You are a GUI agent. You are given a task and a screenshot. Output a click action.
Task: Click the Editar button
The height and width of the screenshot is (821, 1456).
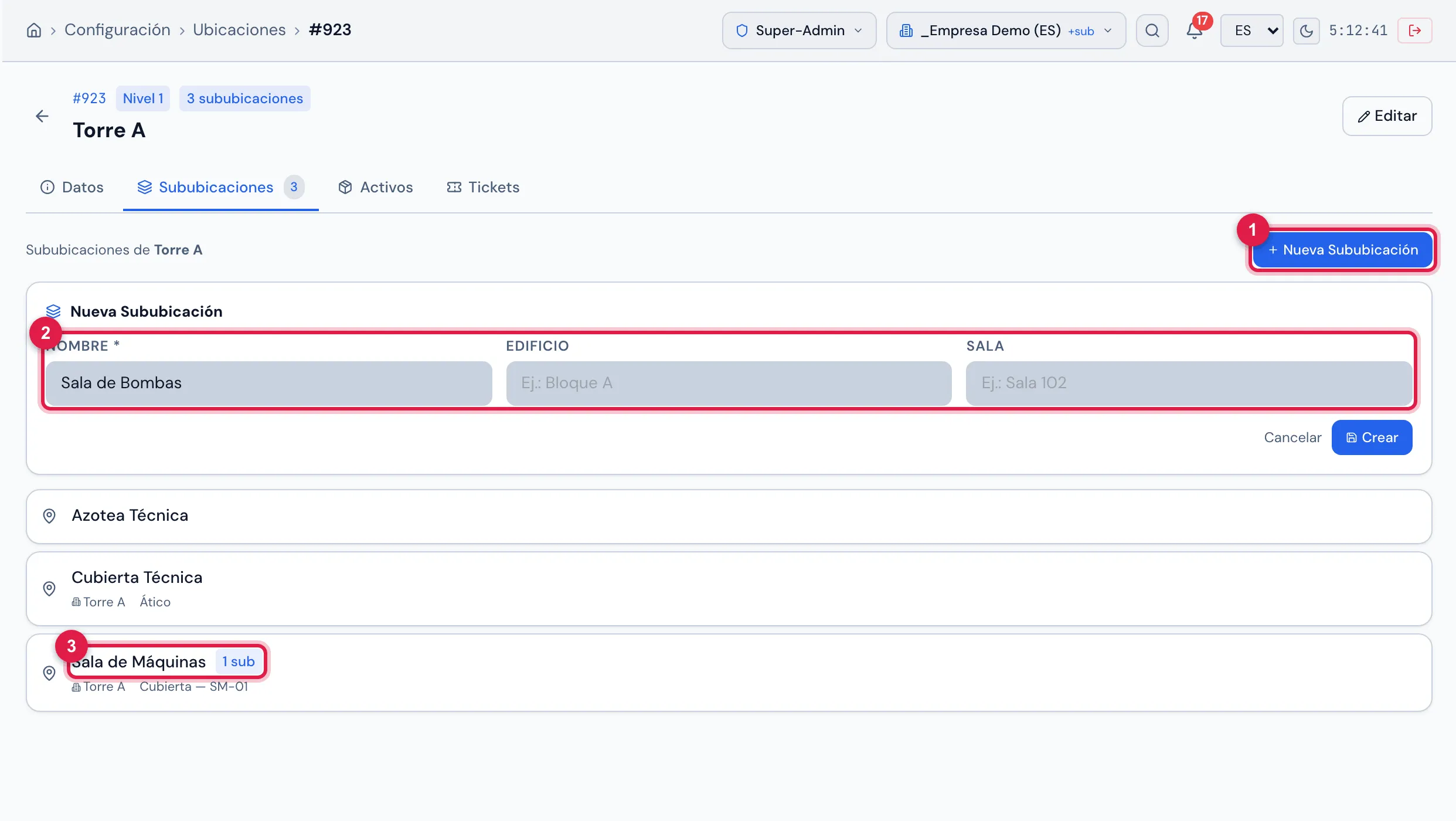click(1387, 116)
